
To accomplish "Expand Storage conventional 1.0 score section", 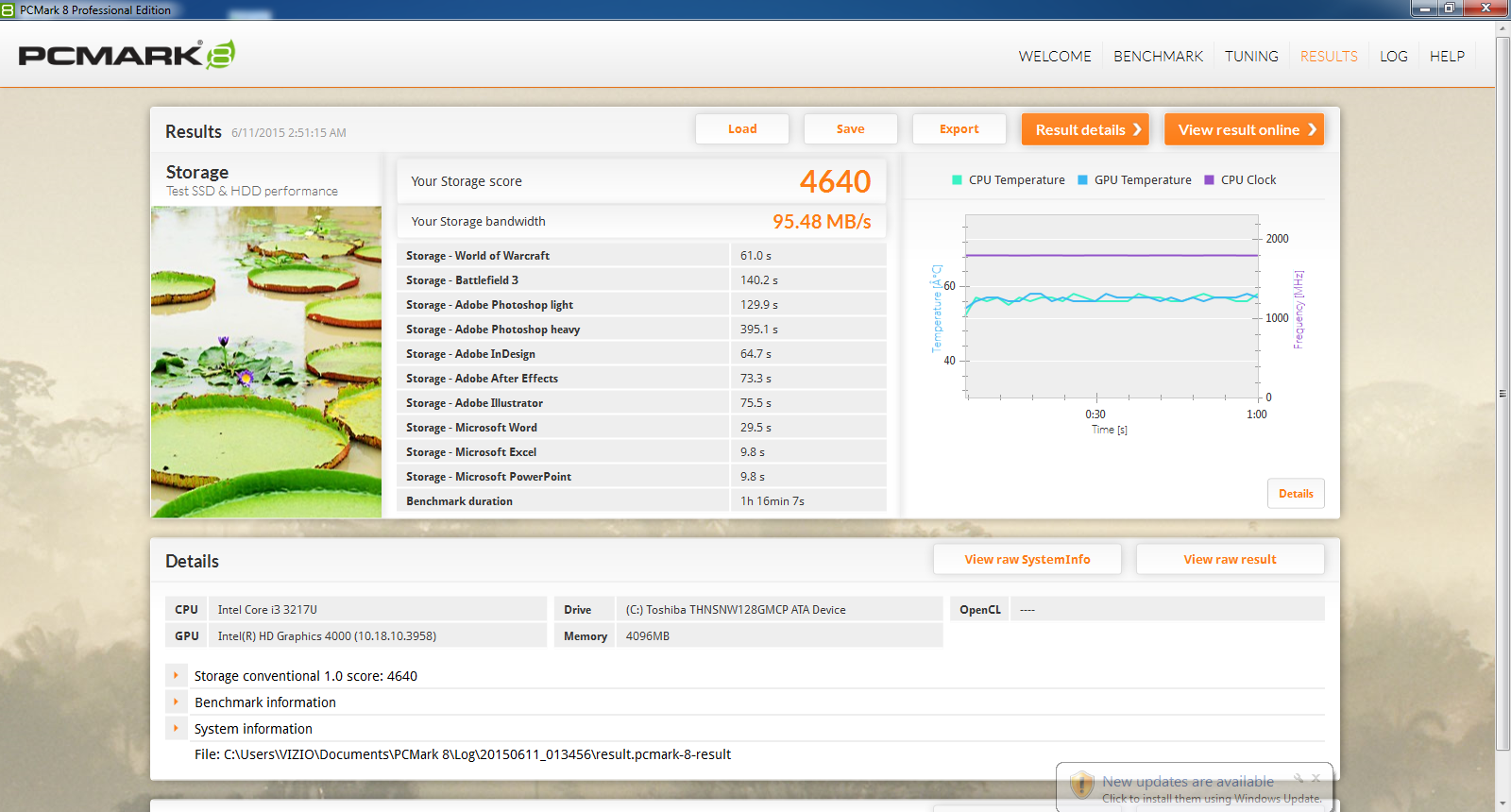I will pyautogui.click(x=176, y=675).
